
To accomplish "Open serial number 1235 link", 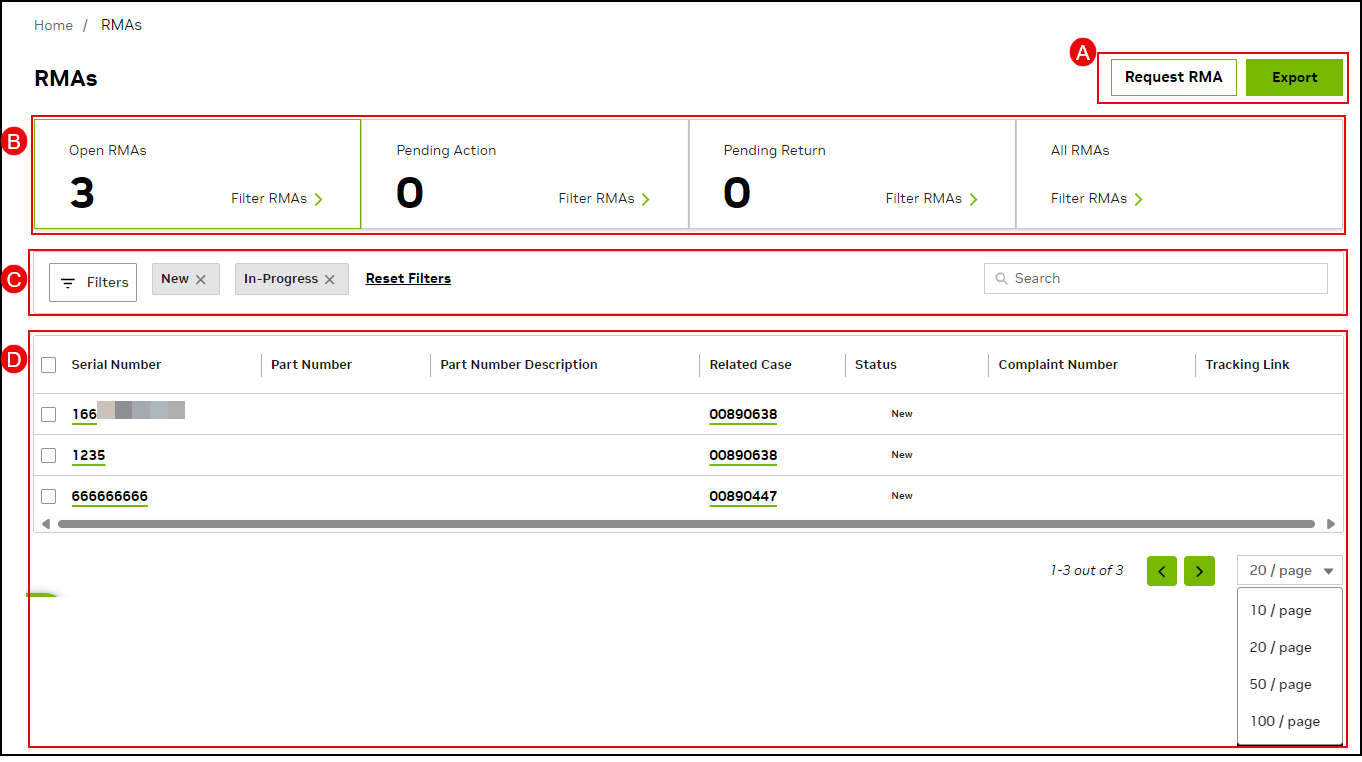I will pyautogui.click(x=88, y=455).
